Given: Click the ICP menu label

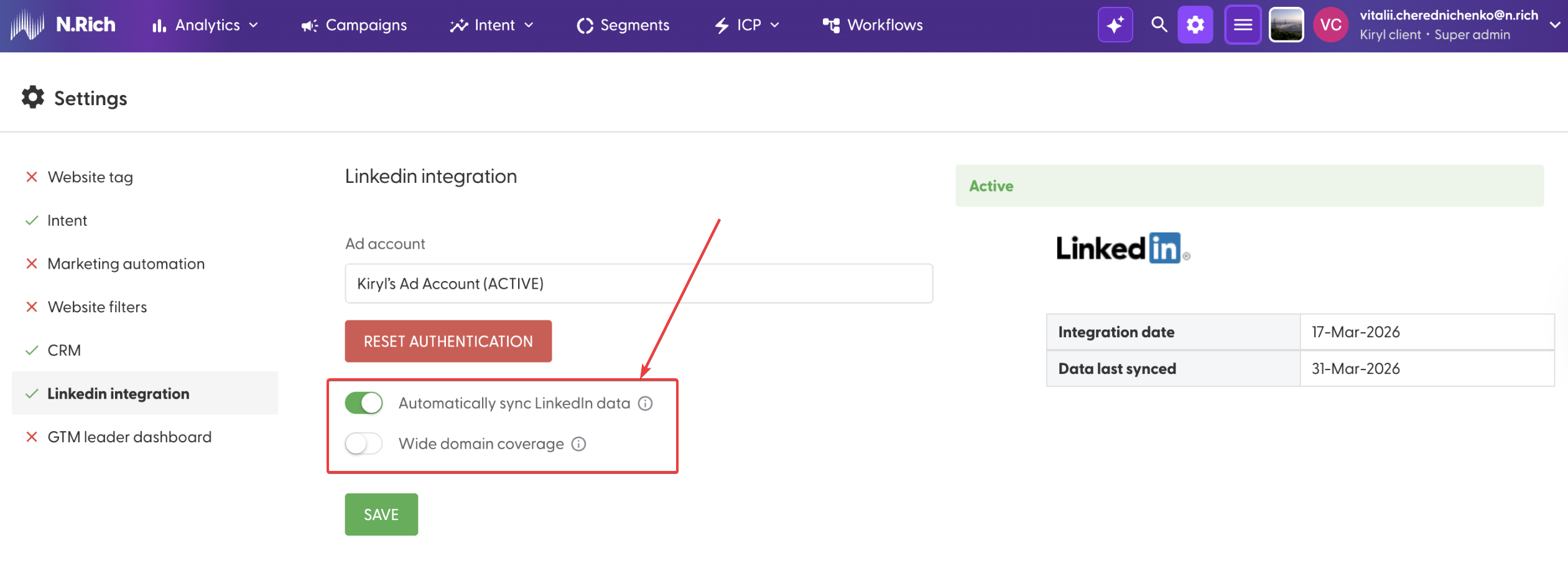Looking at the screenshot, I should 749,26.
